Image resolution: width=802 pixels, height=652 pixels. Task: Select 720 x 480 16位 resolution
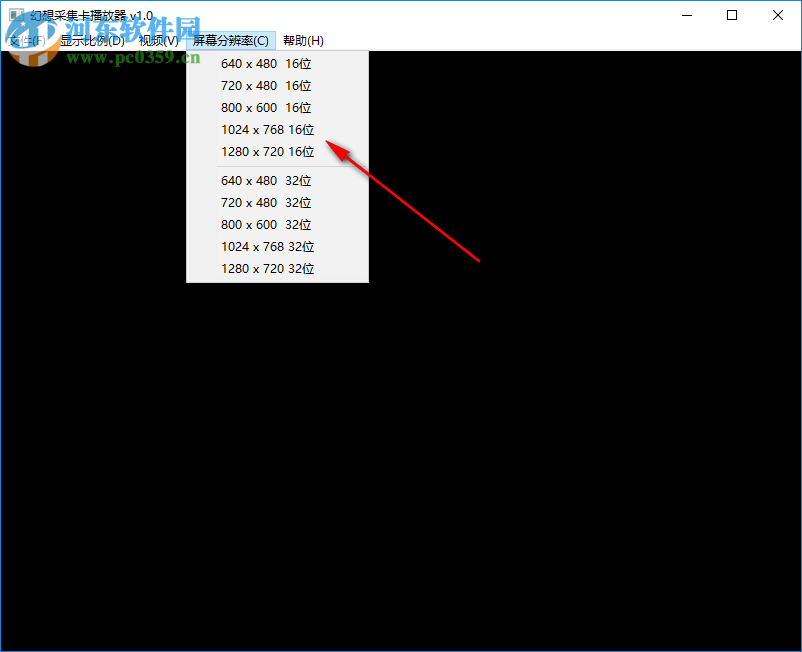(277, 86)
